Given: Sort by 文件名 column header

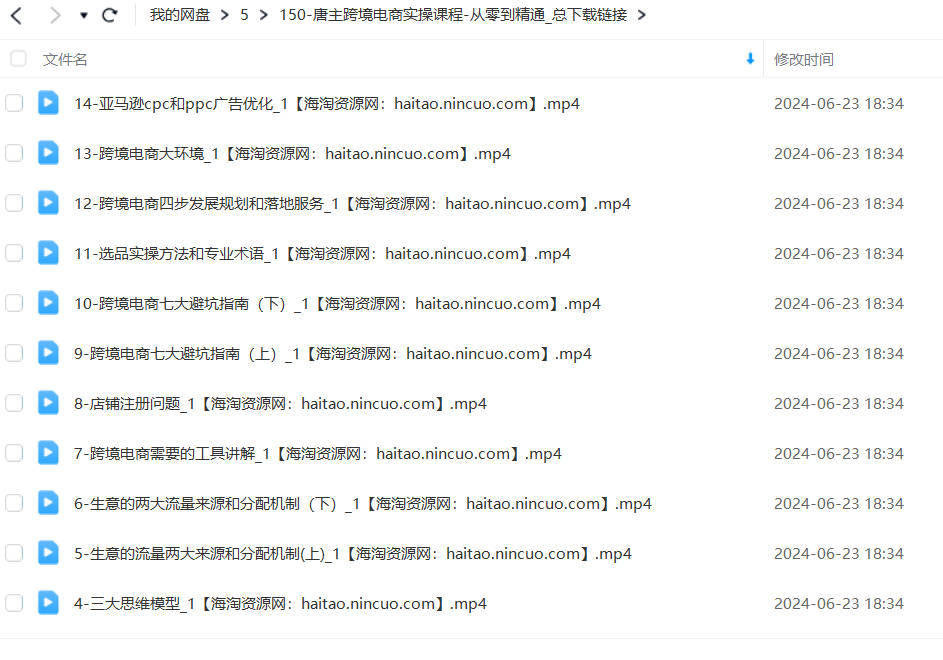Looking at the screenshot, I should [x=65, y=60].
